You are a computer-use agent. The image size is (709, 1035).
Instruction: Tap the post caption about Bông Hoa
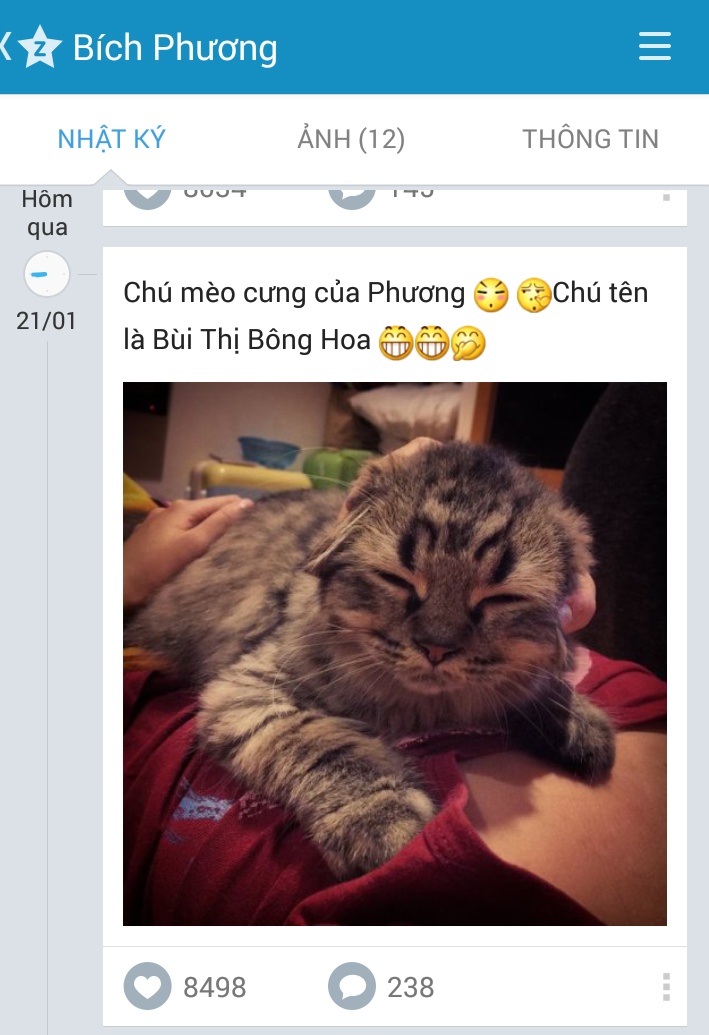point(386,317)
